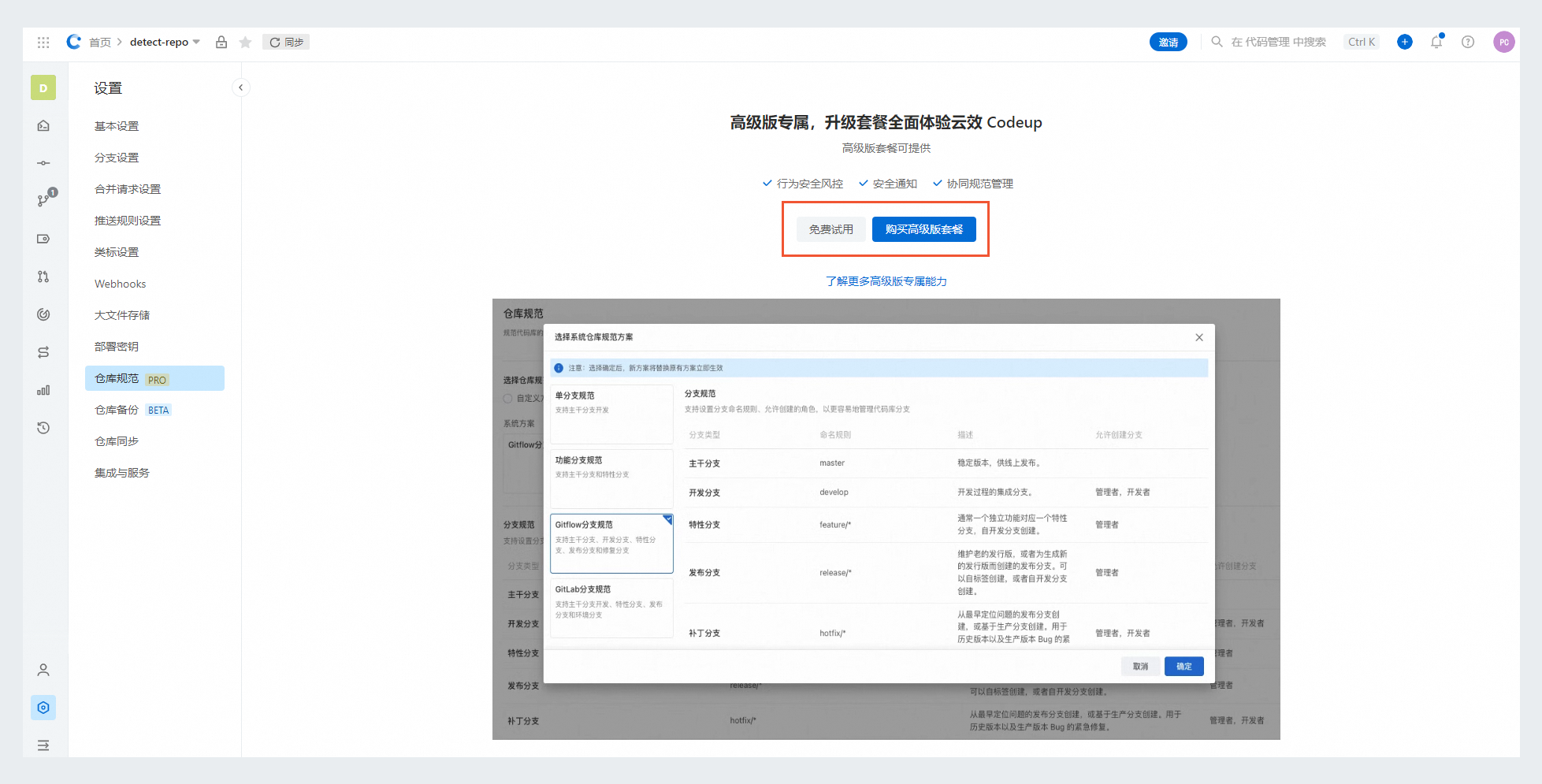Open the branches sidebar icon with badge

45,199
